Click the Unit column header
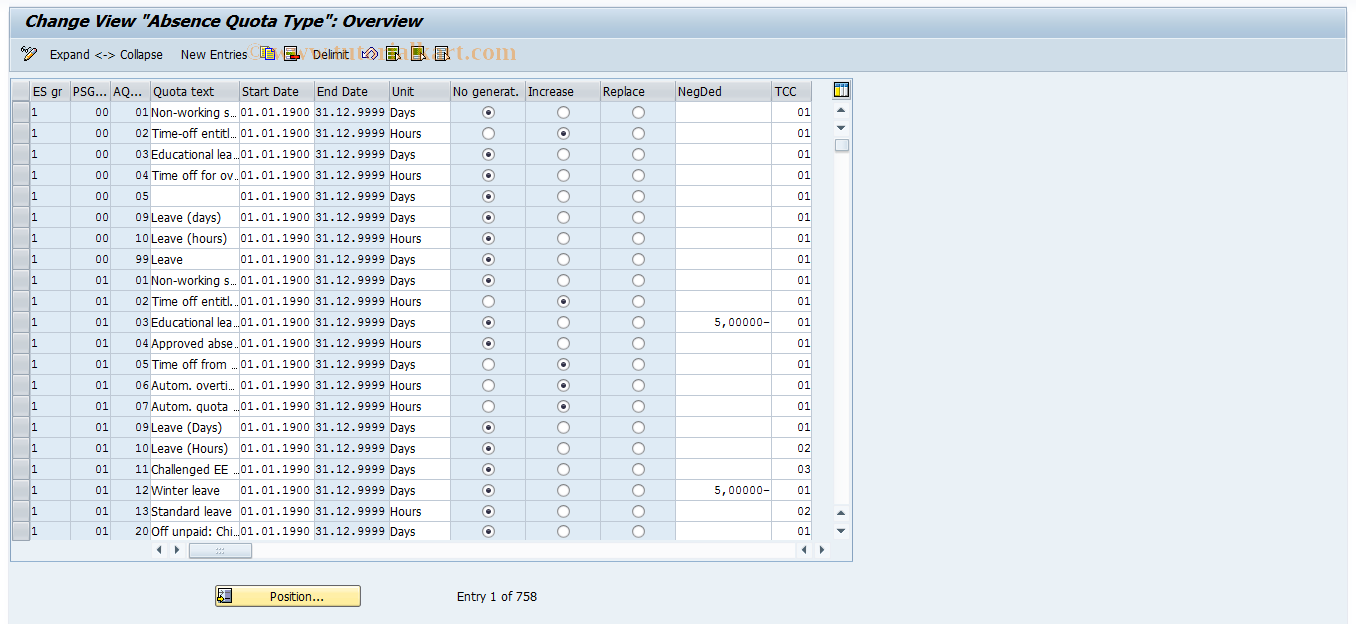The width and height of the screenshot is (1356, 624). coord(420,91)
